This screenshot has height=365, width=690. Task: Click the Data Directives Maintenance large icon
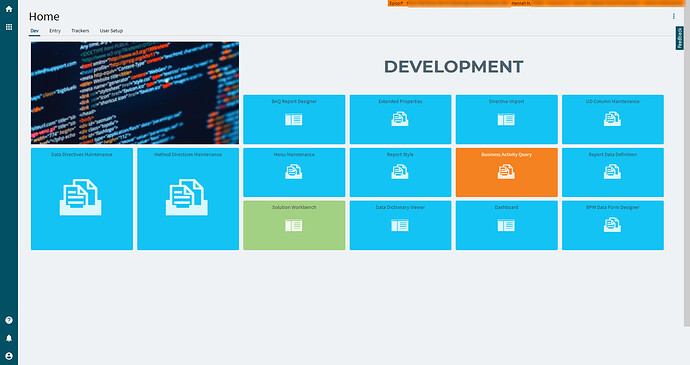tap(81, 197)
